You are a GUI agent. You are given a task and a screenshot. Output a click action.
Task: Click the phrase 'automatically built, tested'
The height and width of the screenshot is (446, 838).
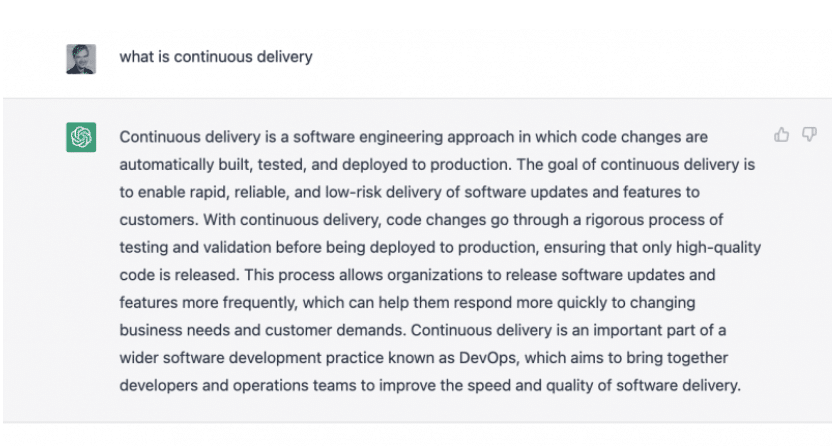coord(213,165)
